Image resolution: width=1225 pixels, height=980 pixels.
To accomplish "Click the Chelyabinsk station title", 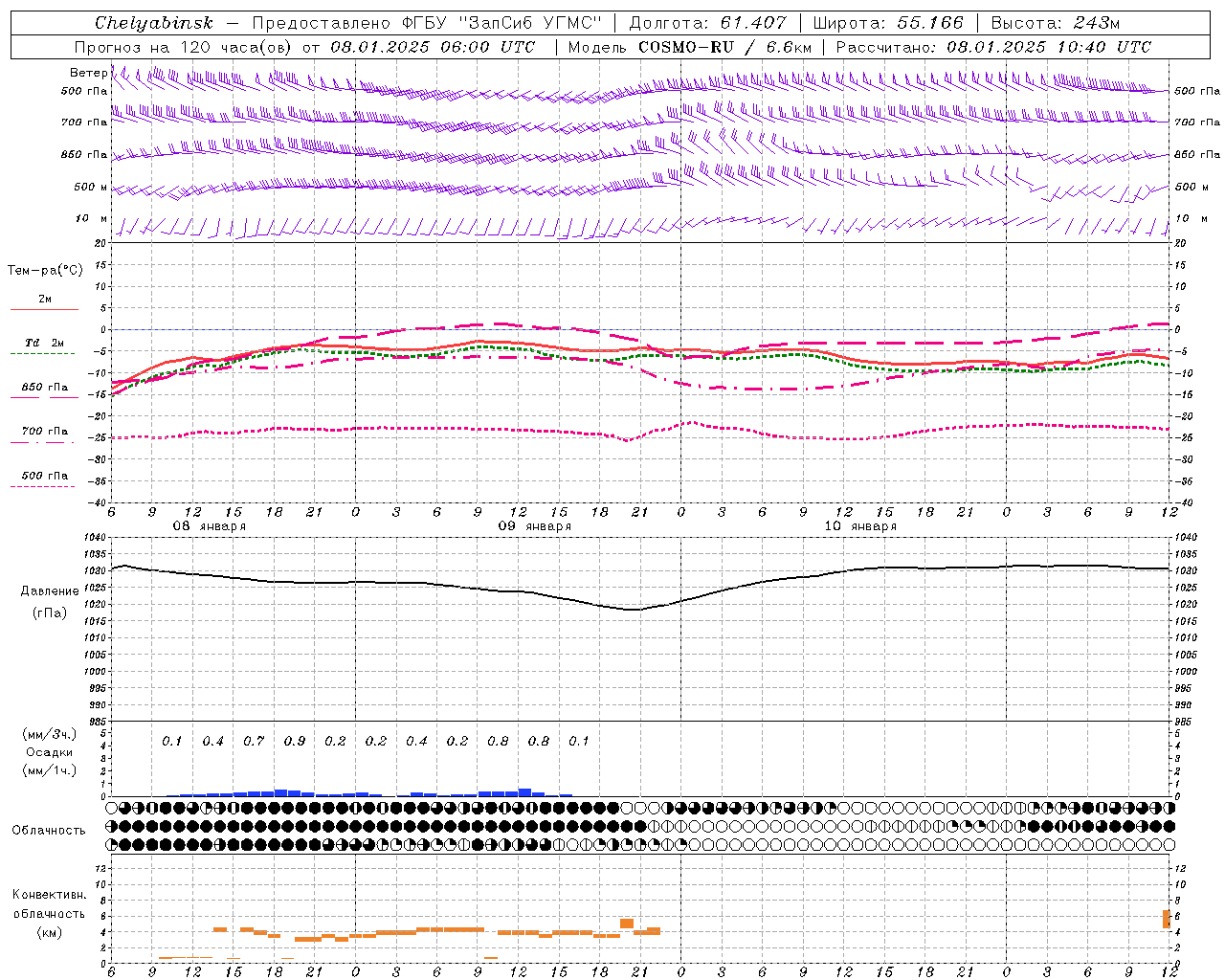I will pyautogui.click(x=154, y=23).
